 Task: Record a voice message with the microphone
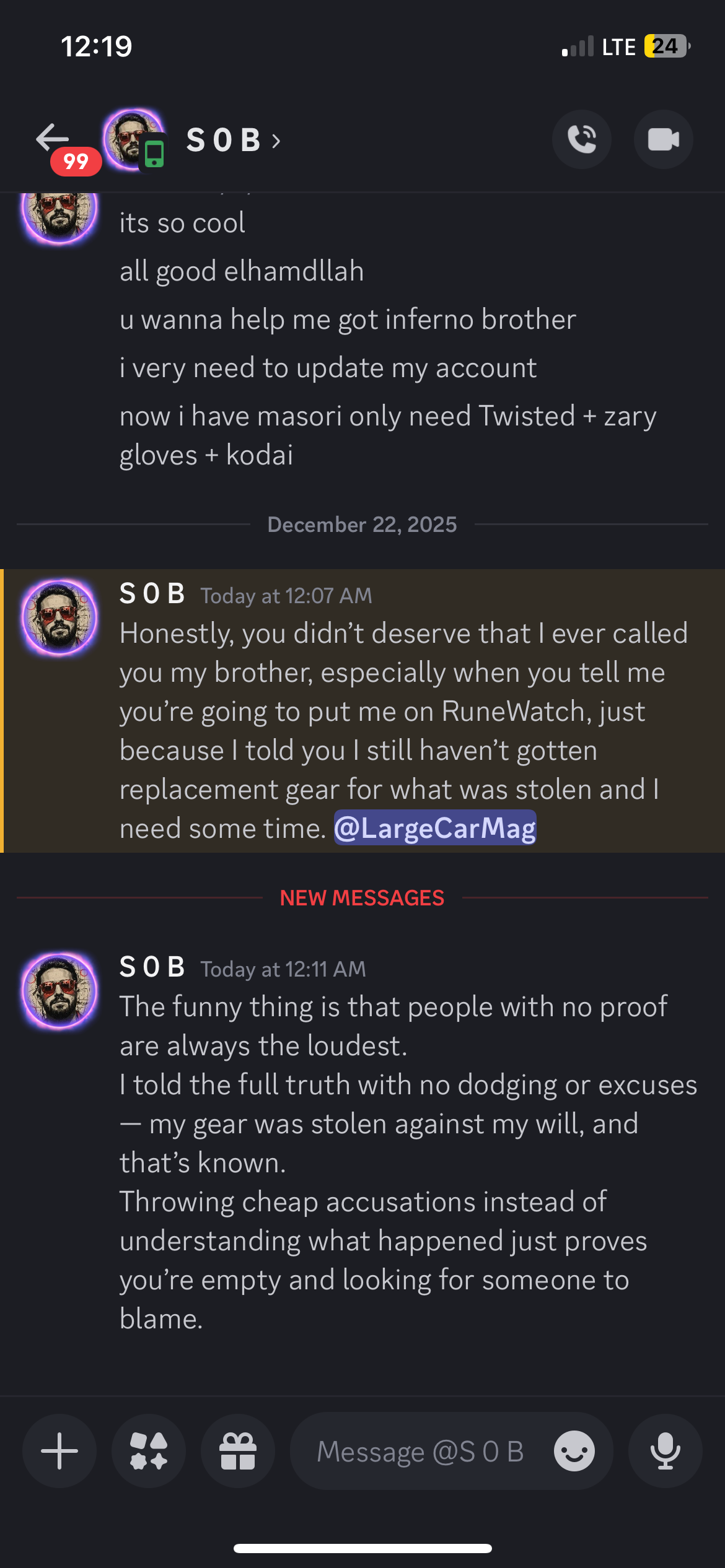(x=666, y=1451)
